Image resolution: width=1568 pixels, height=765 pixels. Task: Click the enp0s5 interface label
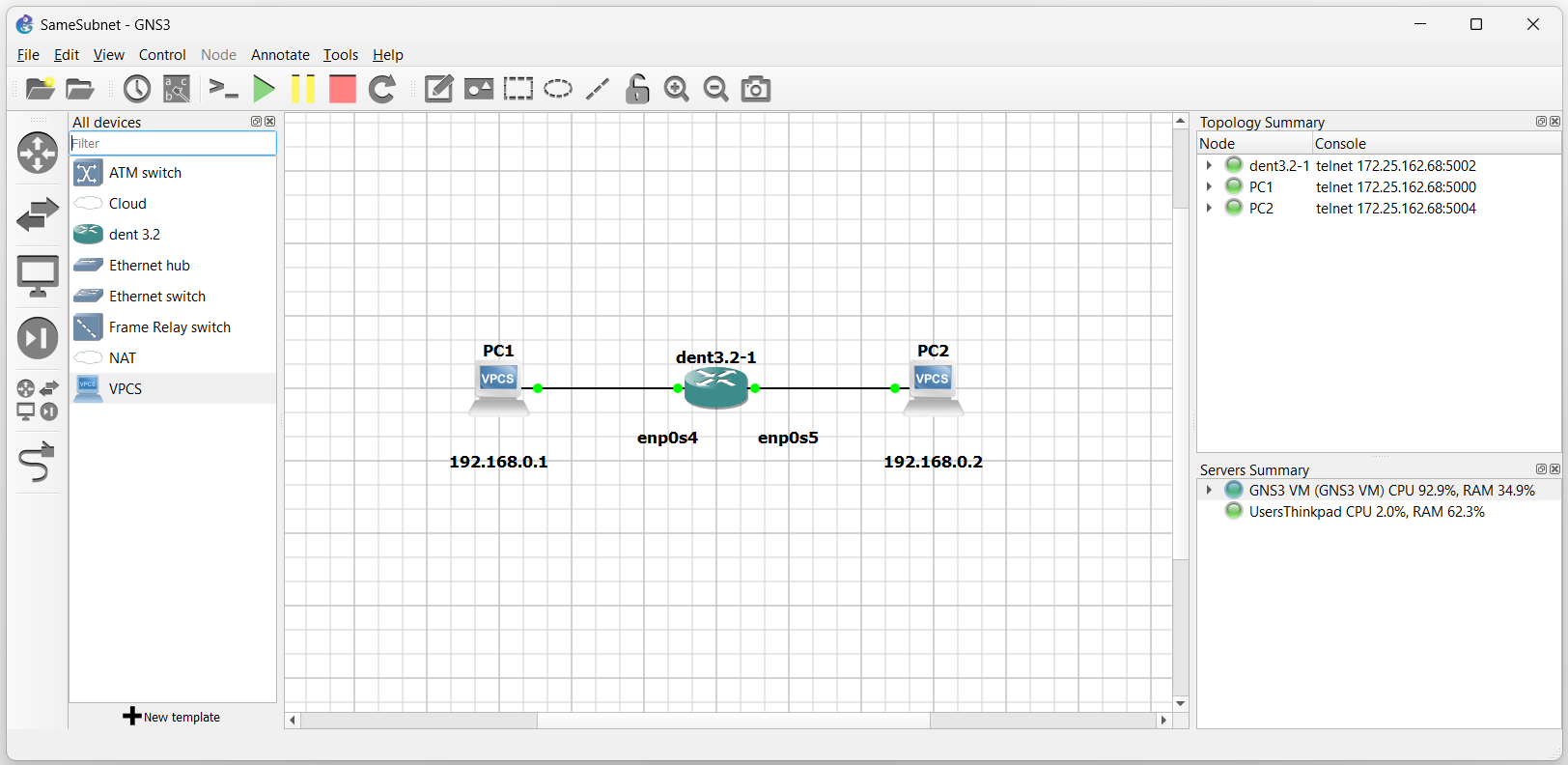tap(788, 438)
